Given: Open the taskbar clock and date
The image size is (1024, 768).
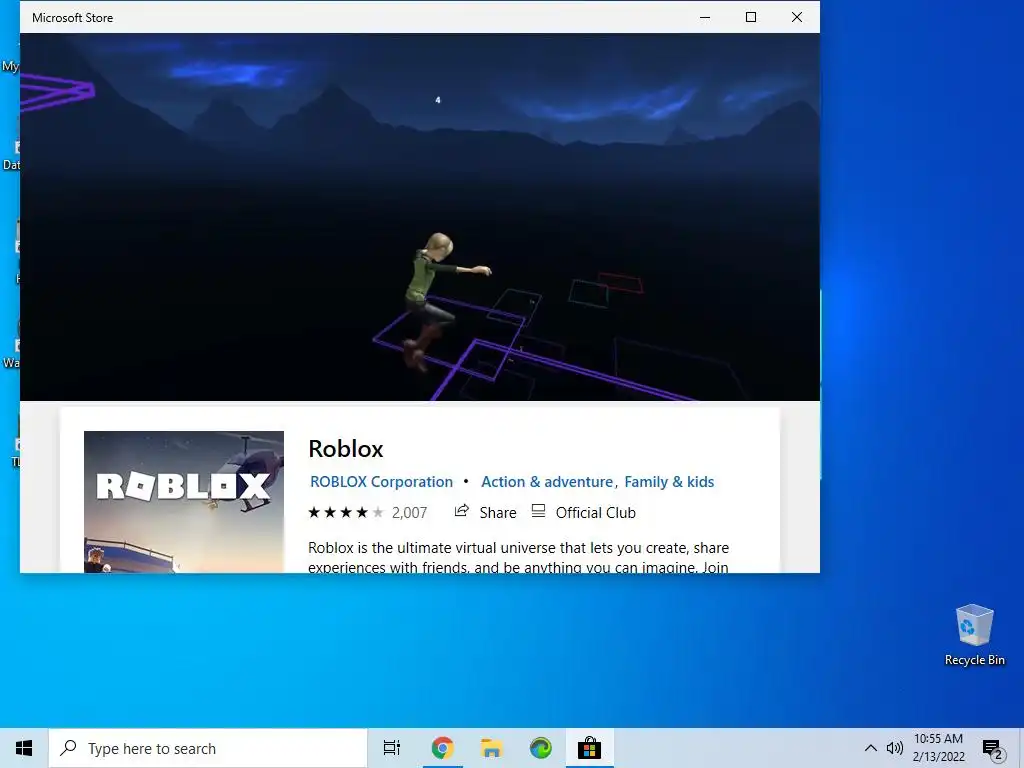Looking at the screenshot, I should pos(938,748).
